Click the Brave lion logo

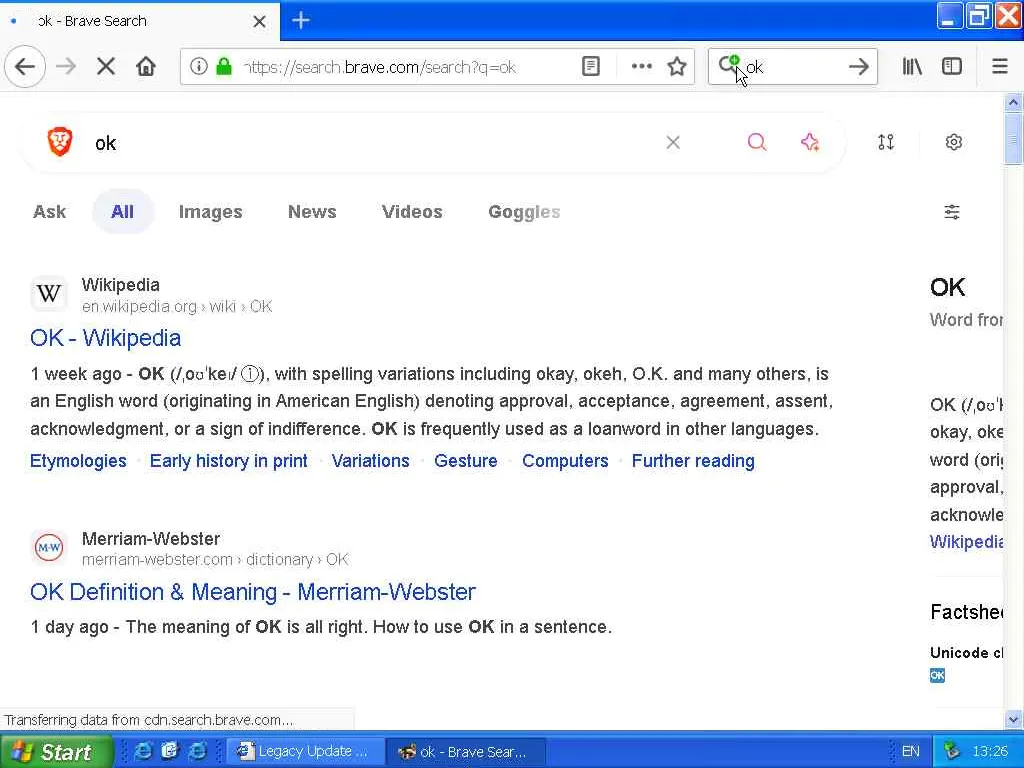tap(59, 142)
